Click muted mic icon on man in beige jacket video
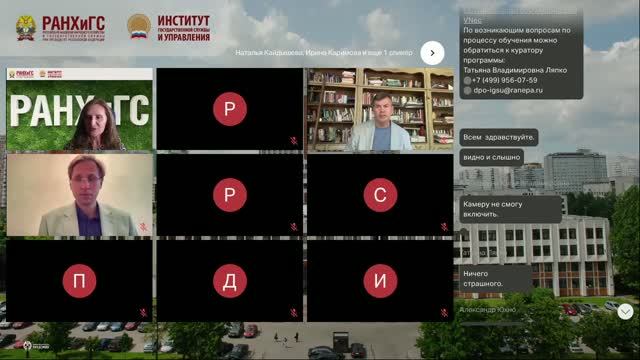The width and height of the screenshot is (640, 360). pyautogui.click(x=143, y=227)
